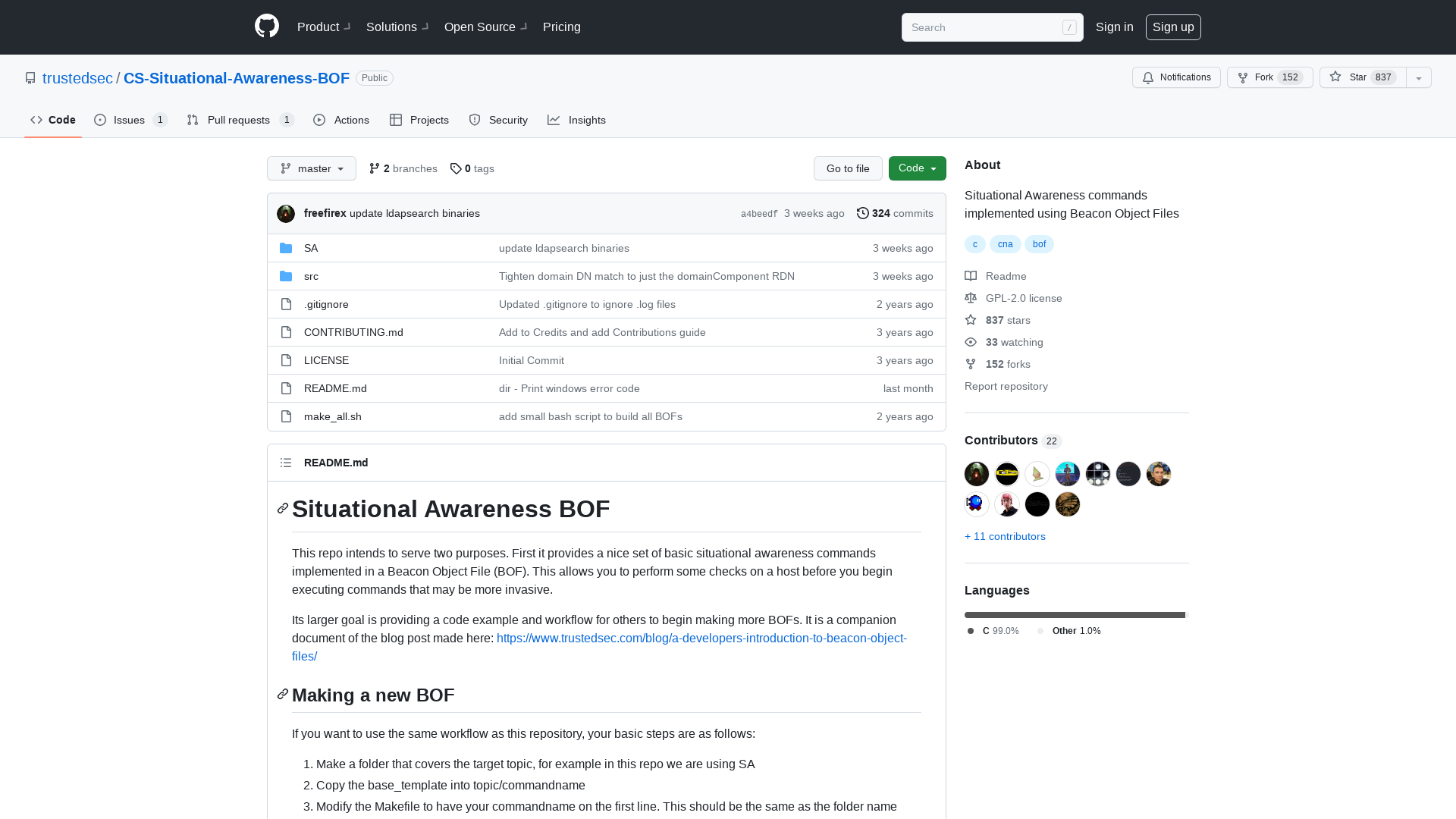Click the fork icon beside 152 forks
The height and width of the screenshot is (819, 1456).
pos(971,364)
